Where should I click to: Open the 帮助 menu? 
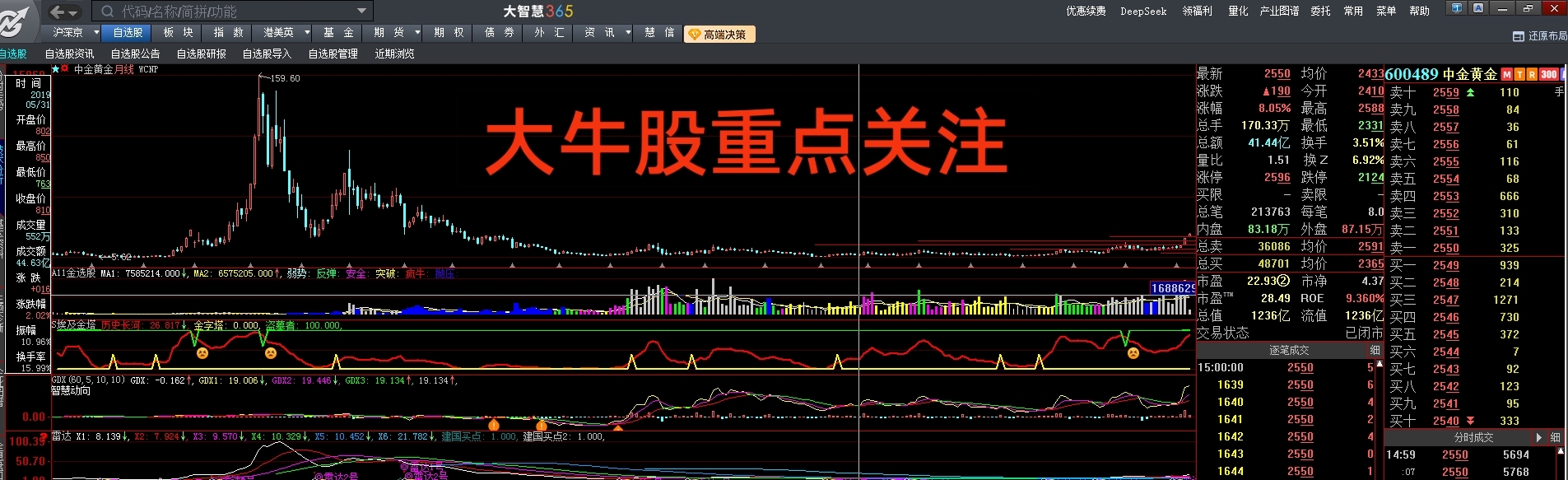[1419, 12]
